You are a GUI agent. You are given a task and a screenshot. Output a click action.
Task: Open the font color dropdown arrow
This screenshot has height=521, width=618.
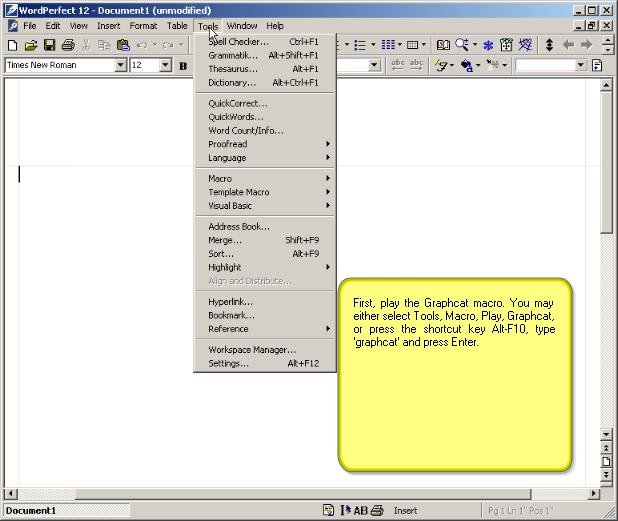coord(478,65)
